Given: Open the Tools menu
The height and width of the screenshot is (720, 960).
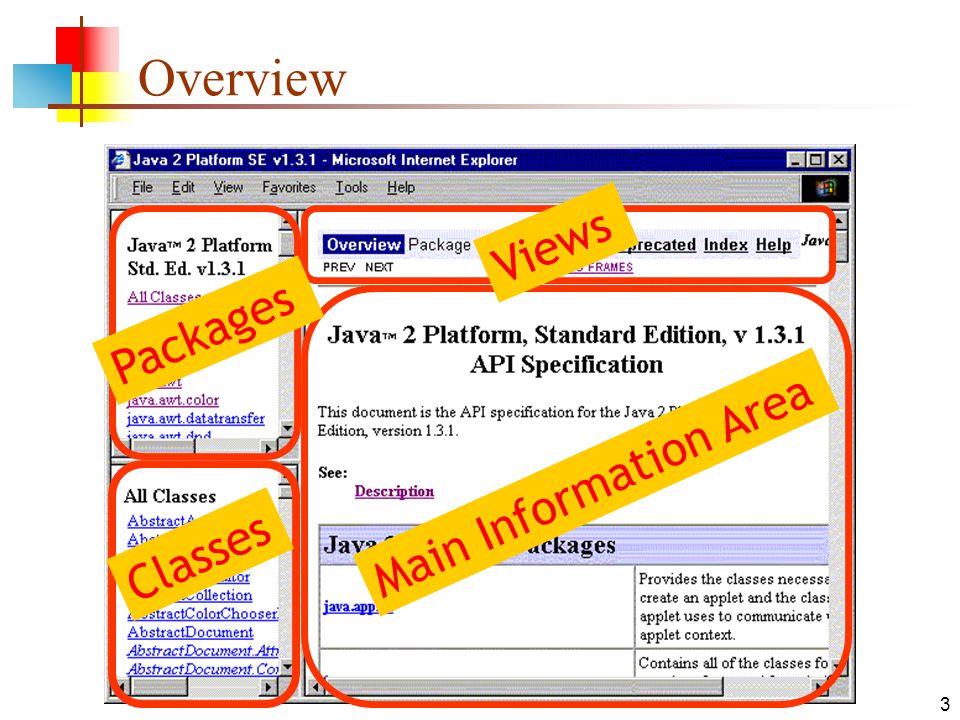Looking at the screenshot, I should pyautogui.click(x=351, y=187).
